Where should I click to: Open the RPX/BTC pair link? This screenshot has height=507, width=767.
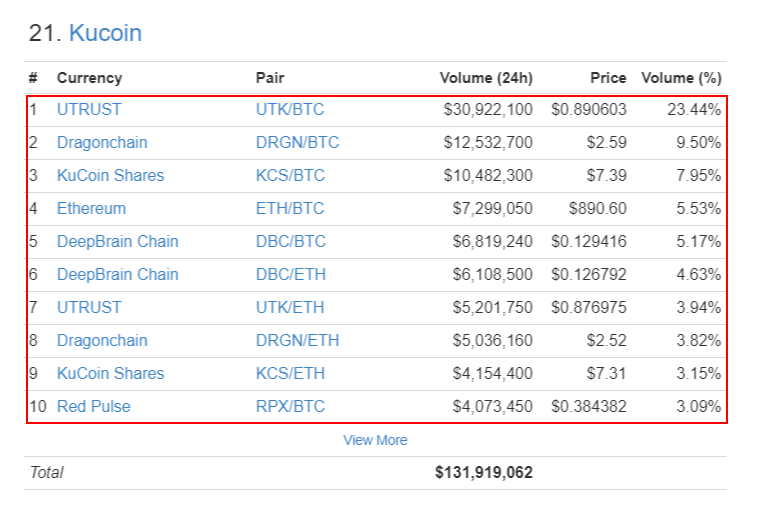click(291, 406)
